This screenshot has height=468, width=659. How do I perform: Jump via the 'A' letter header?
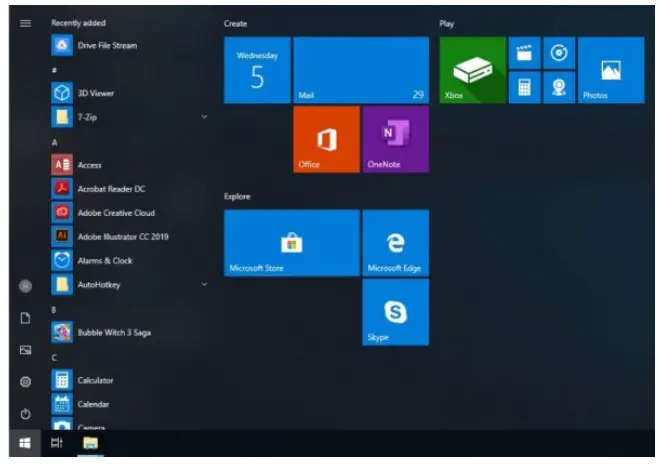pyautogui.click(x=54, y=142)
